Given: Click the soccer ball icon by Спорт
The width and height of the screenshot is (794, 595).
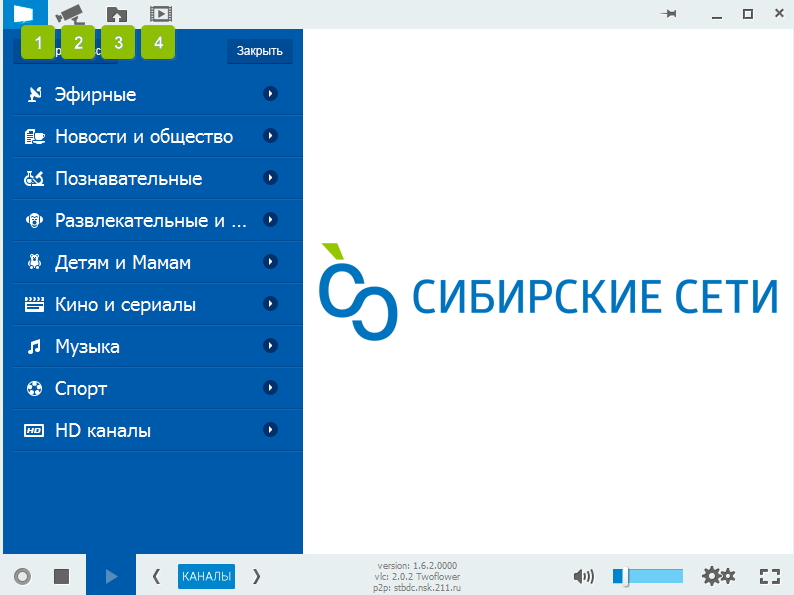Looking at the screenshot, I should (34, 389).
